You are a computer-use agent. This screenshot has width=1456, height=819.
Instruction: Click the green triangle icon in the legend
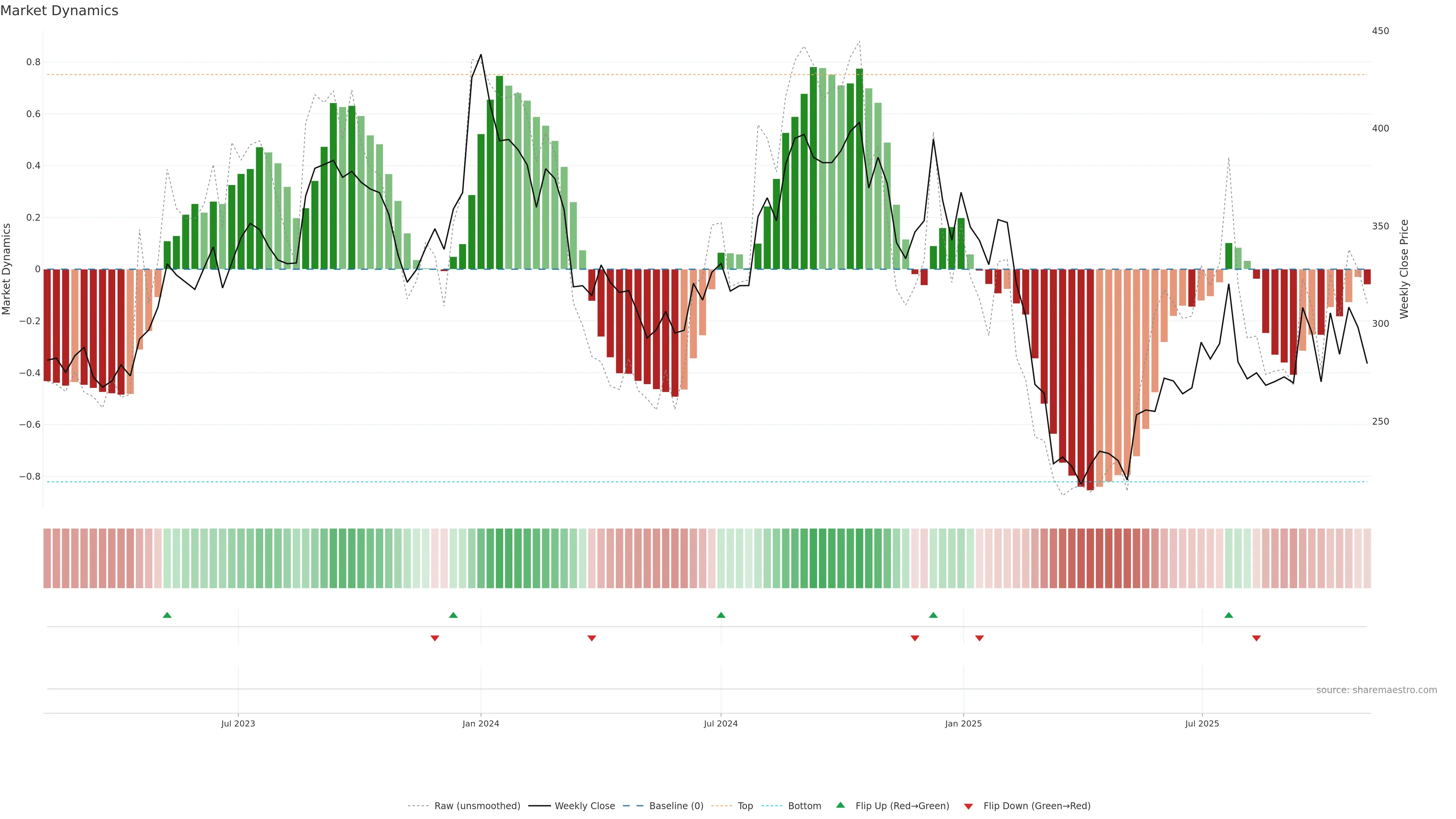click(841, 805)
